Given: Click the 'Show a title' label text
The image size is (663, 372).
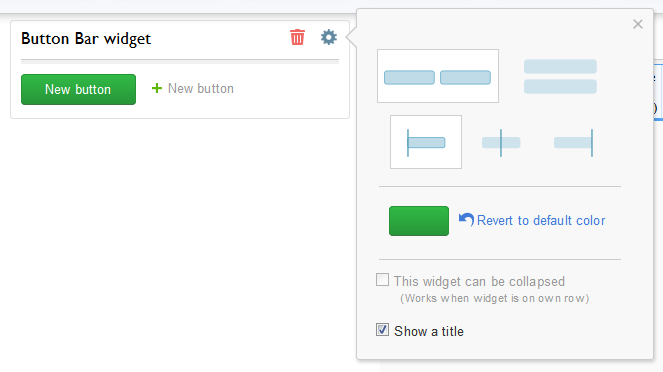Looking at the screenshot, I should point(429,331).
